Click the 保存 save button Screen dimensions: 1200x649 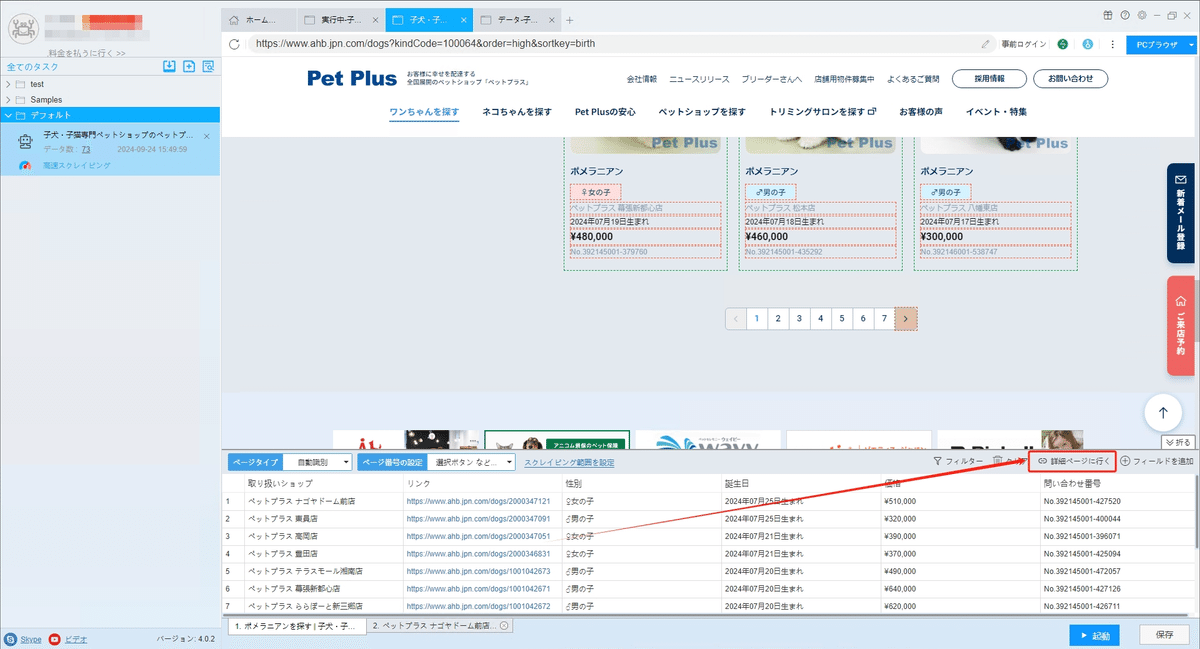click(1164, 635)
